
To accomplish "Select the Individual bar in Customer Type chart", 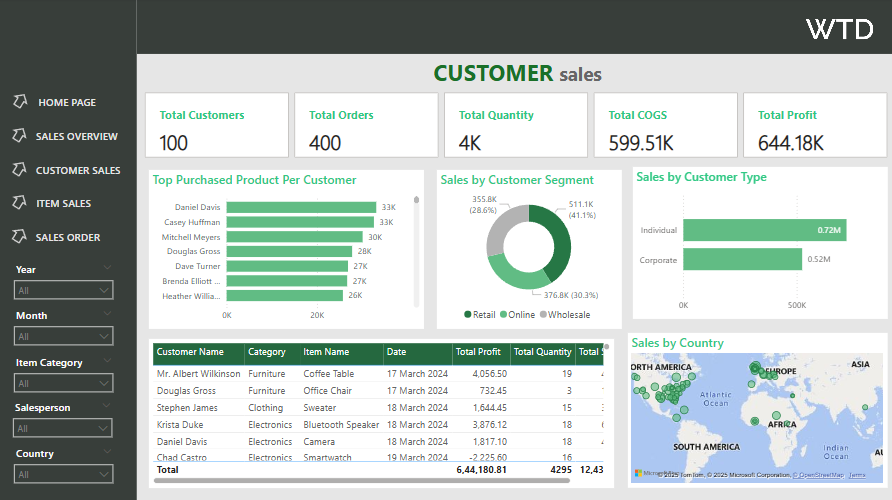I will point(765,230).
